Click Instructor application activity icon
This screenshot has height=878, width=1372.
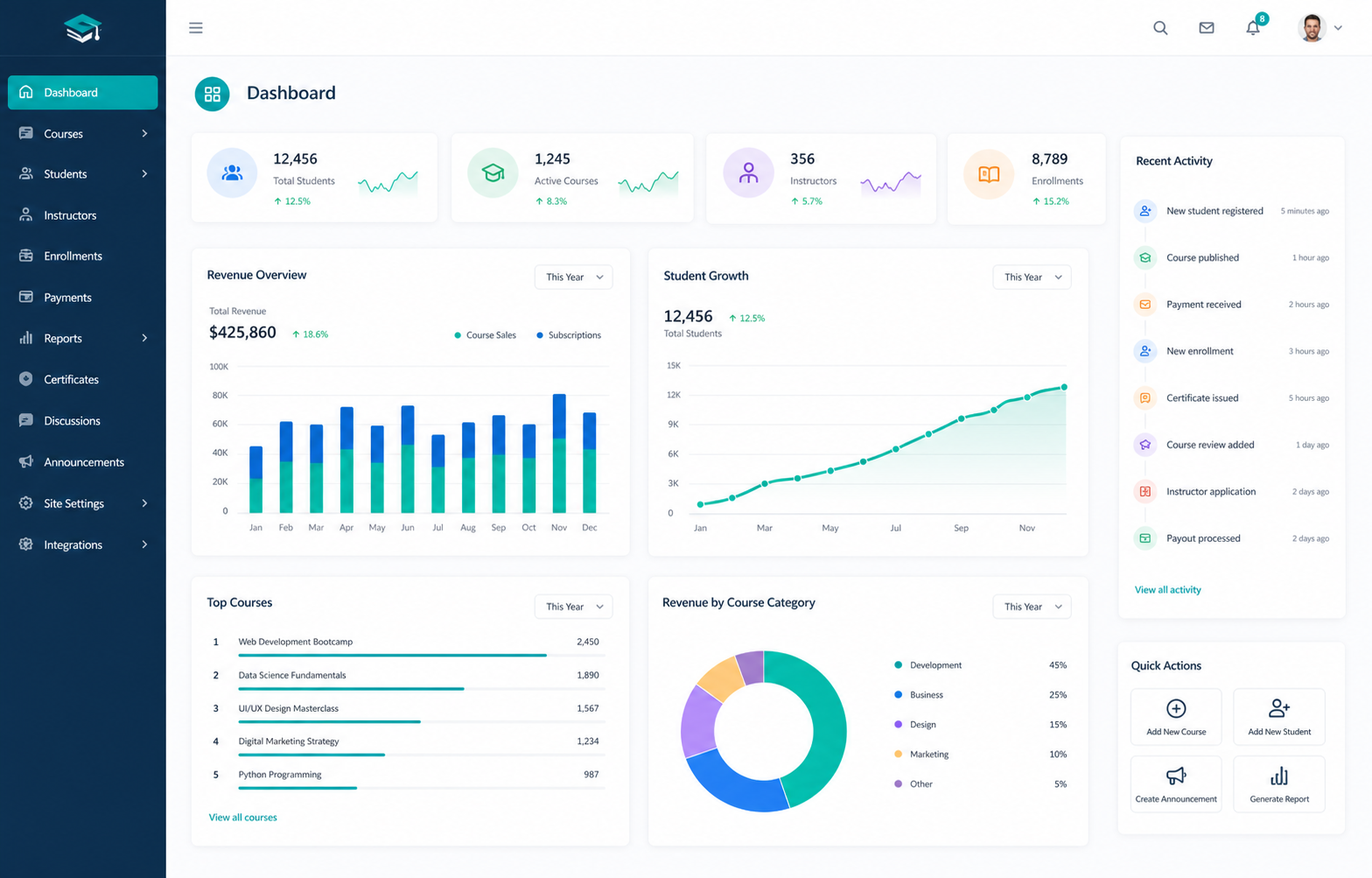pyautogui.click(x=1145, y=492)
